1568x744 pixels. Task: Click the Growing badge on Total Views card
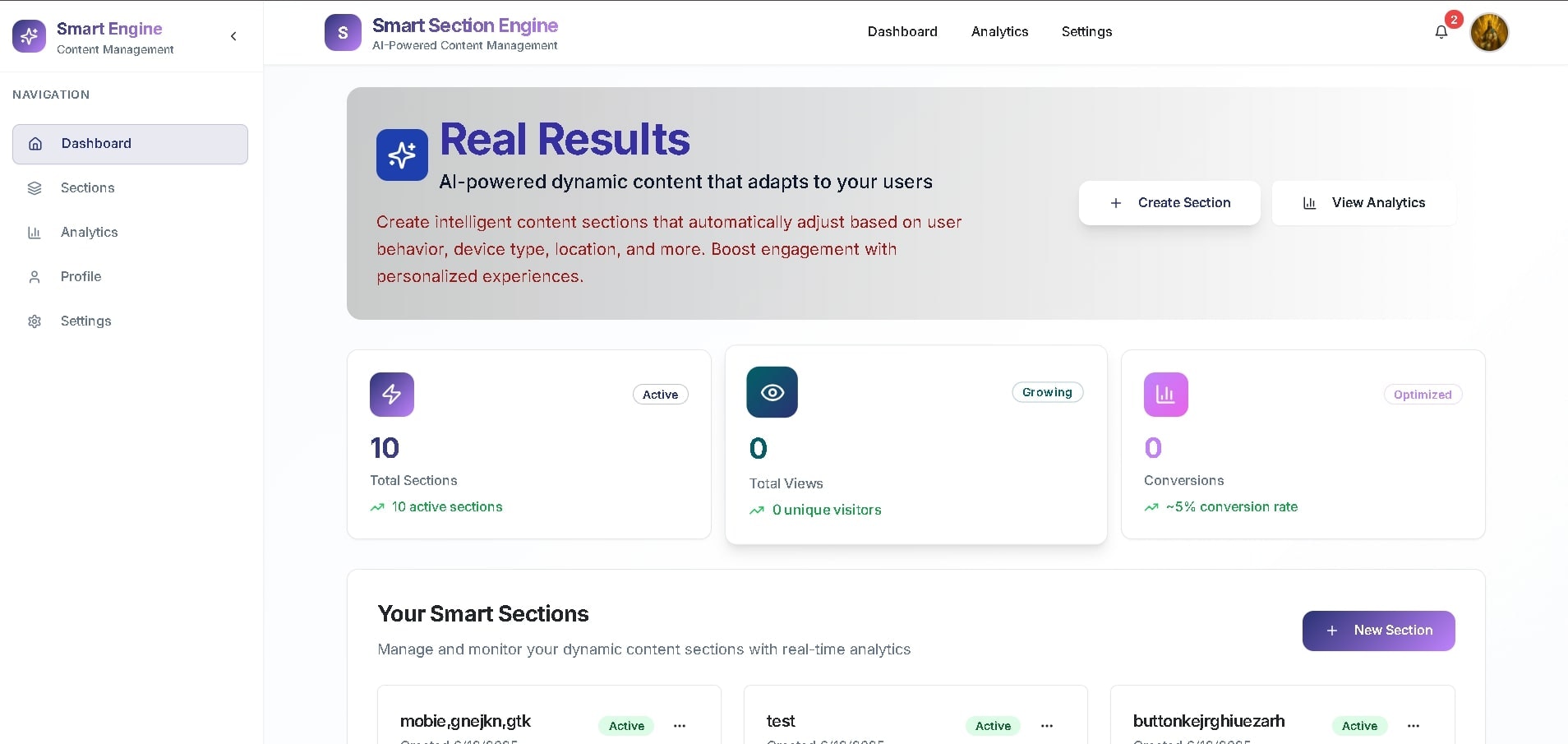pos(1048,392)
